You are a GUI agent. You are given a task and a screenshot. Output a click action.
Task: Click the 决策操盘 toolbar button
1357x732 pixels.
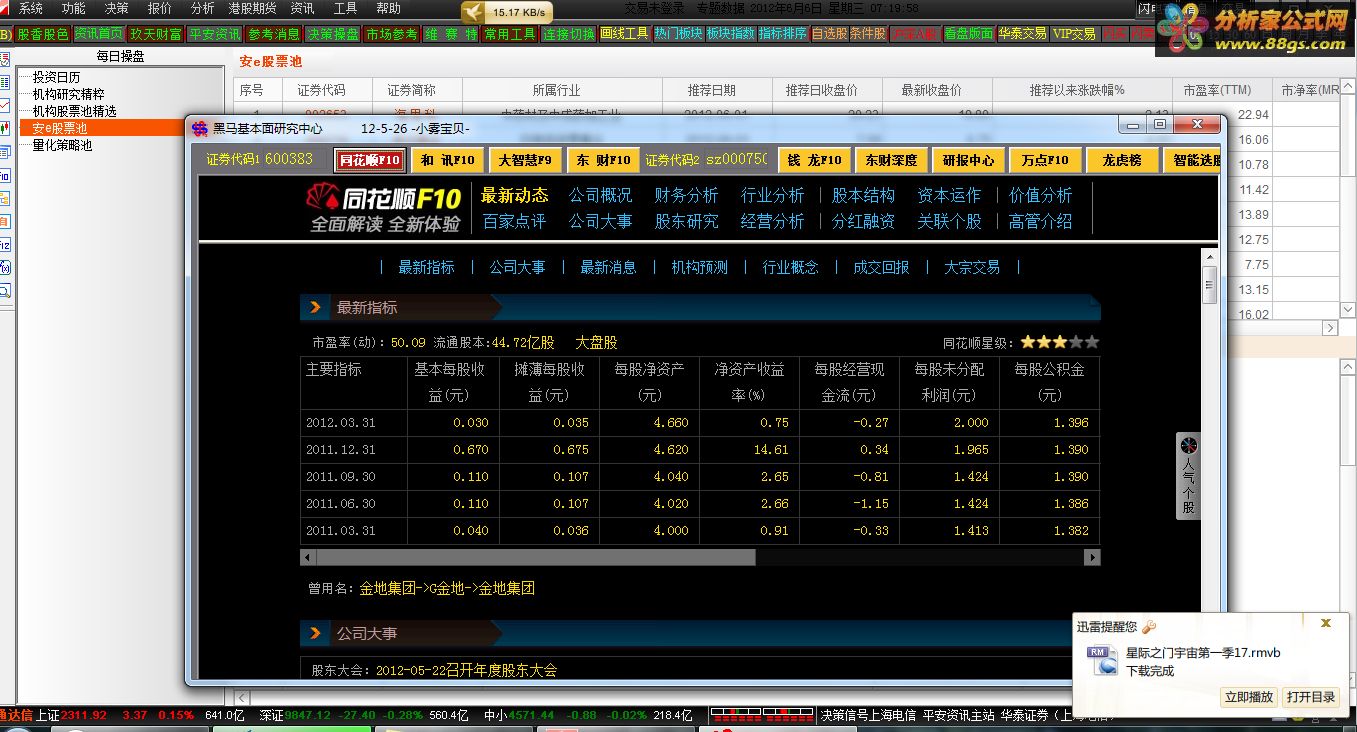pyautogui.click(x=332, y=34)
